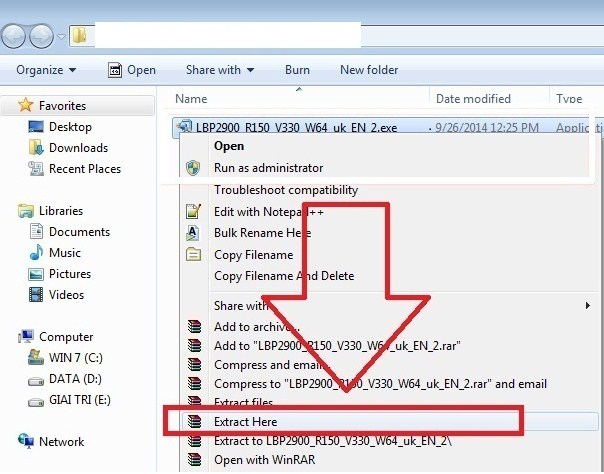Click the Open toolbar button

coord(132,70)
